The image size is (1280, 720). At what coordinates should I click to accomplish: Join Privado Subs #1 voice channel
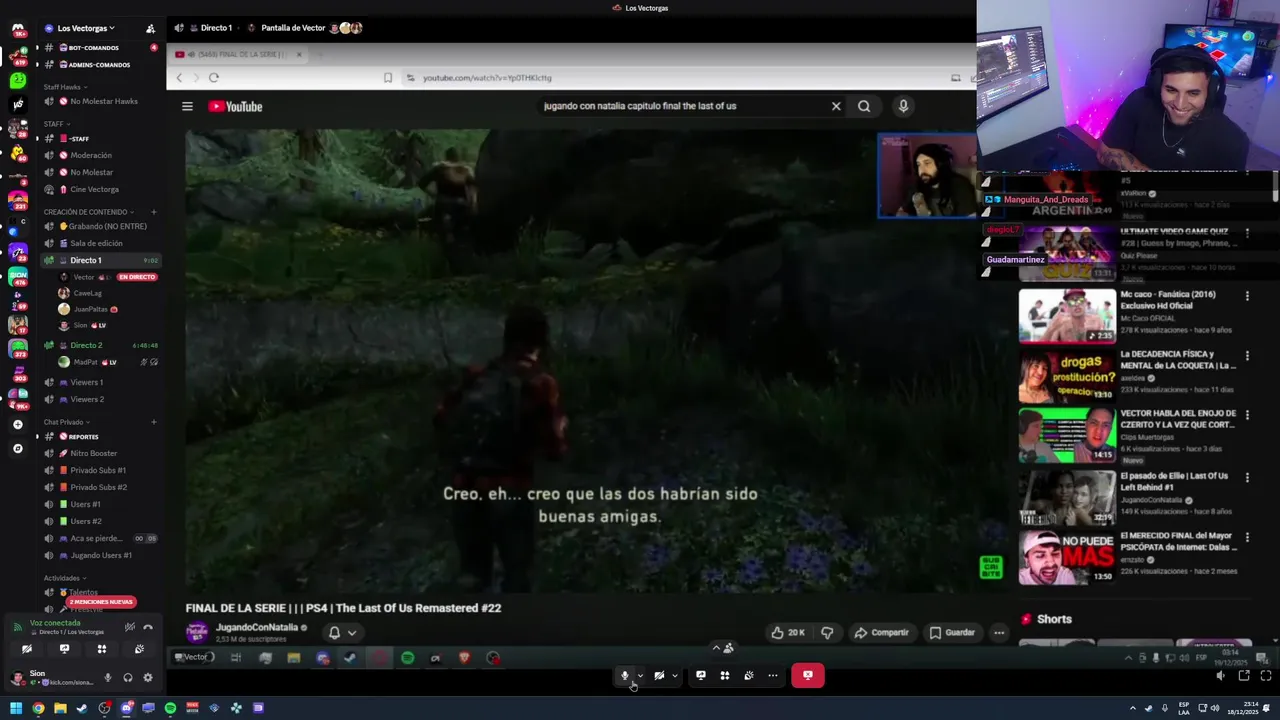coord(100,470)
